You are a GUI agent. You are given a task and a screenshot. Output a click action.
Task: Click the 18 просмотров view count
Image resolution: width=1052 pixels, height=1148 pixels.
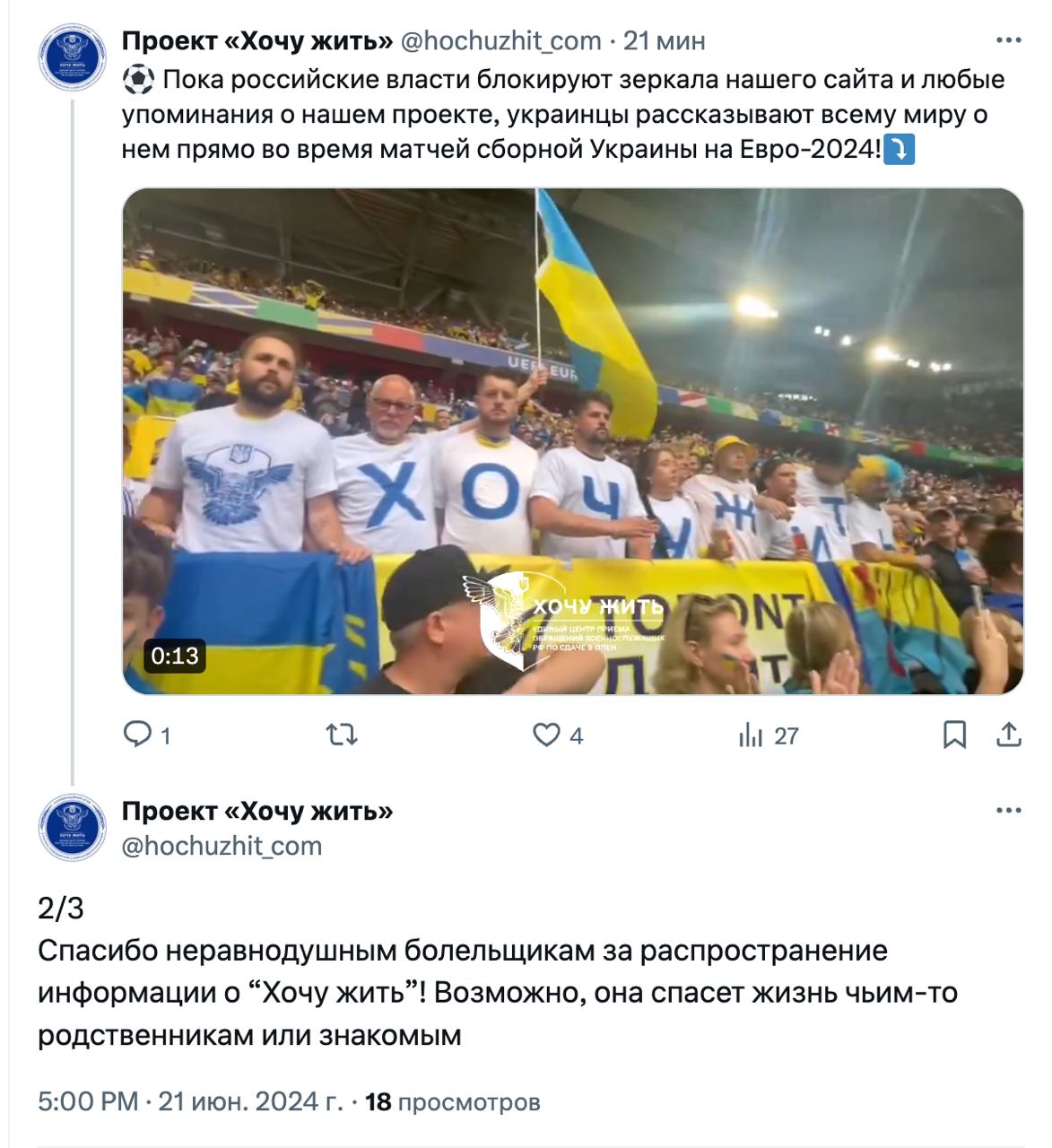pyautogui.click(x=453, y=1101)
